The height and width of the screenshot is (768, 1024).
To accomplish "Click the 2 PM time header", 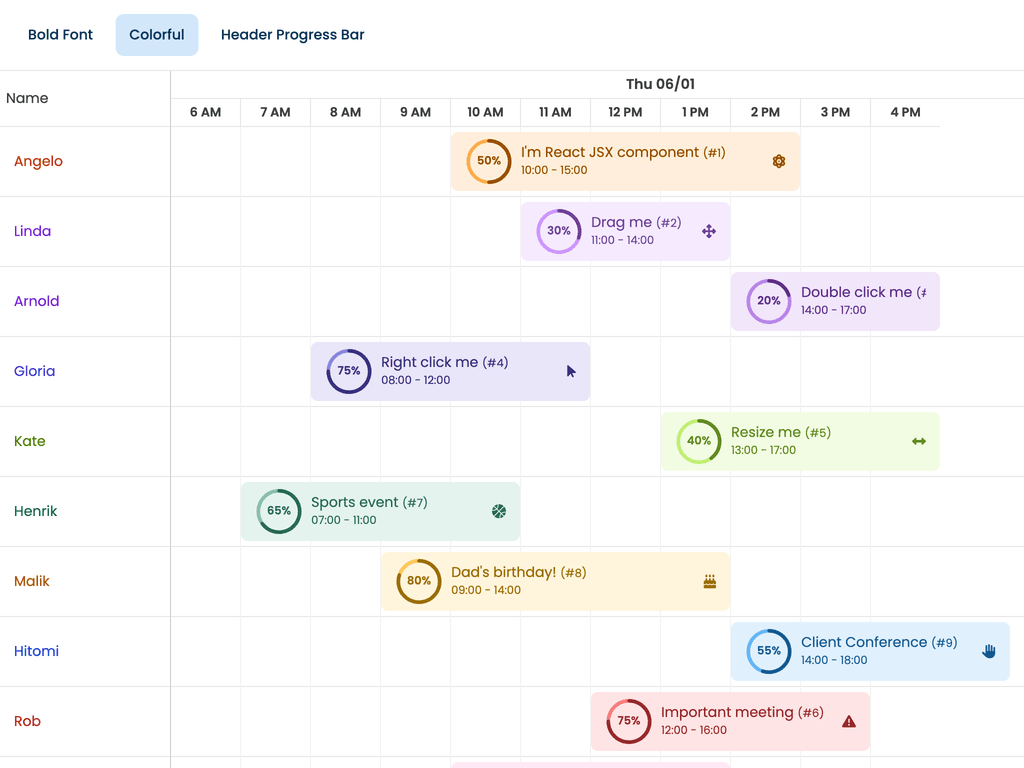I will 765,112.
